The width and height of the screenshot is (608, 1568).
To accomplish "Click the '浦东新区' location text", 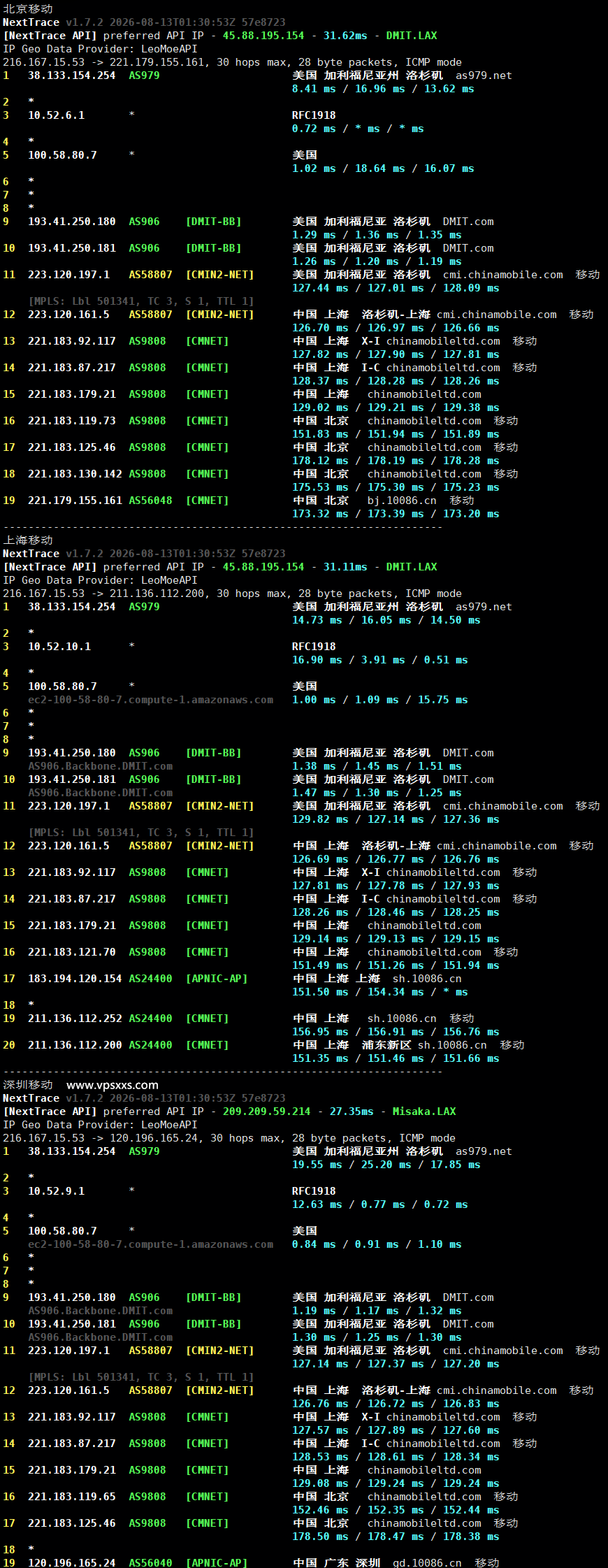I will tap(386, 1044).
